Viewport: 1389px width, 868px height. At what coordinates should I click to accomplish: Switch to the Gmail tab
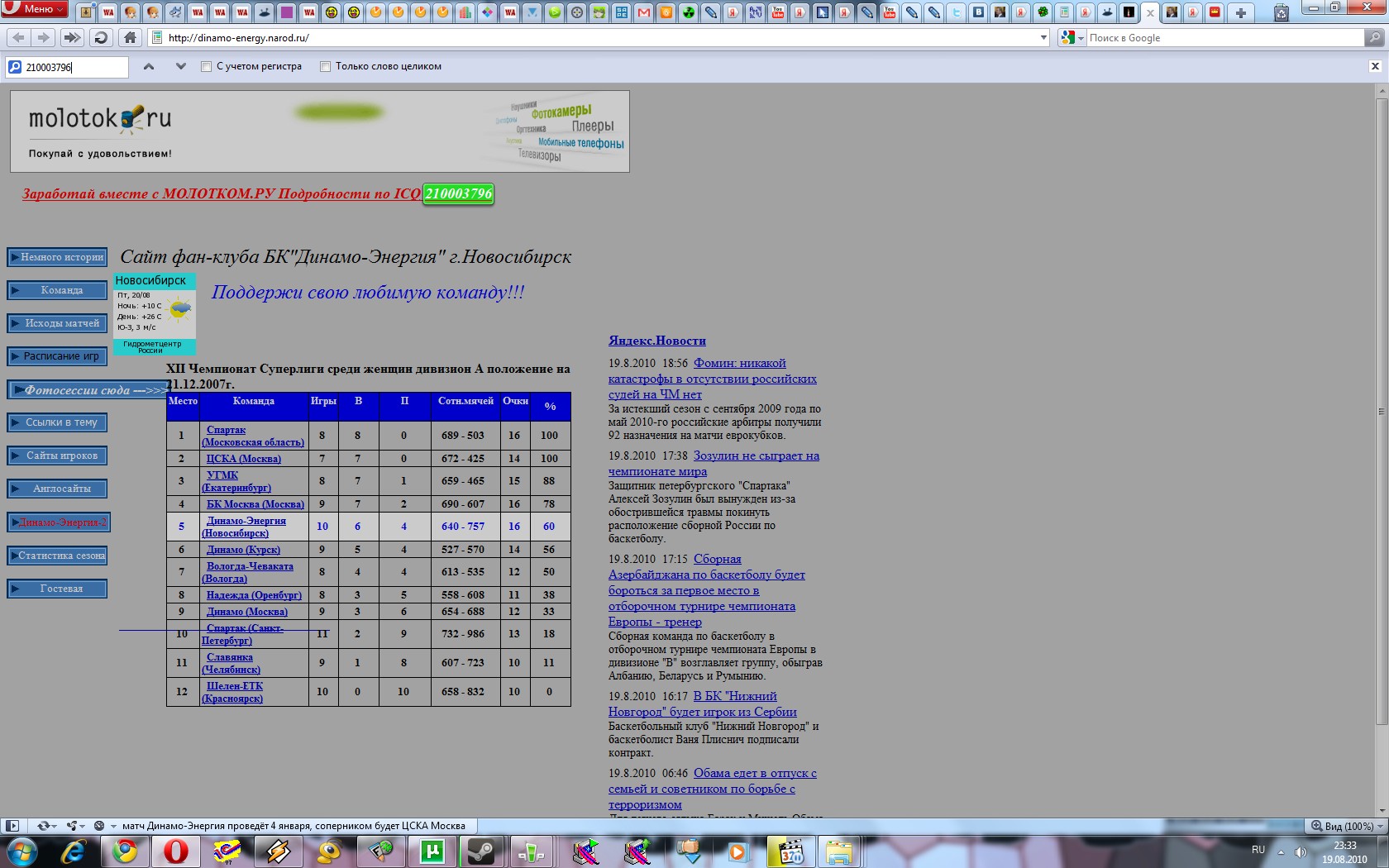pos(643,12)
